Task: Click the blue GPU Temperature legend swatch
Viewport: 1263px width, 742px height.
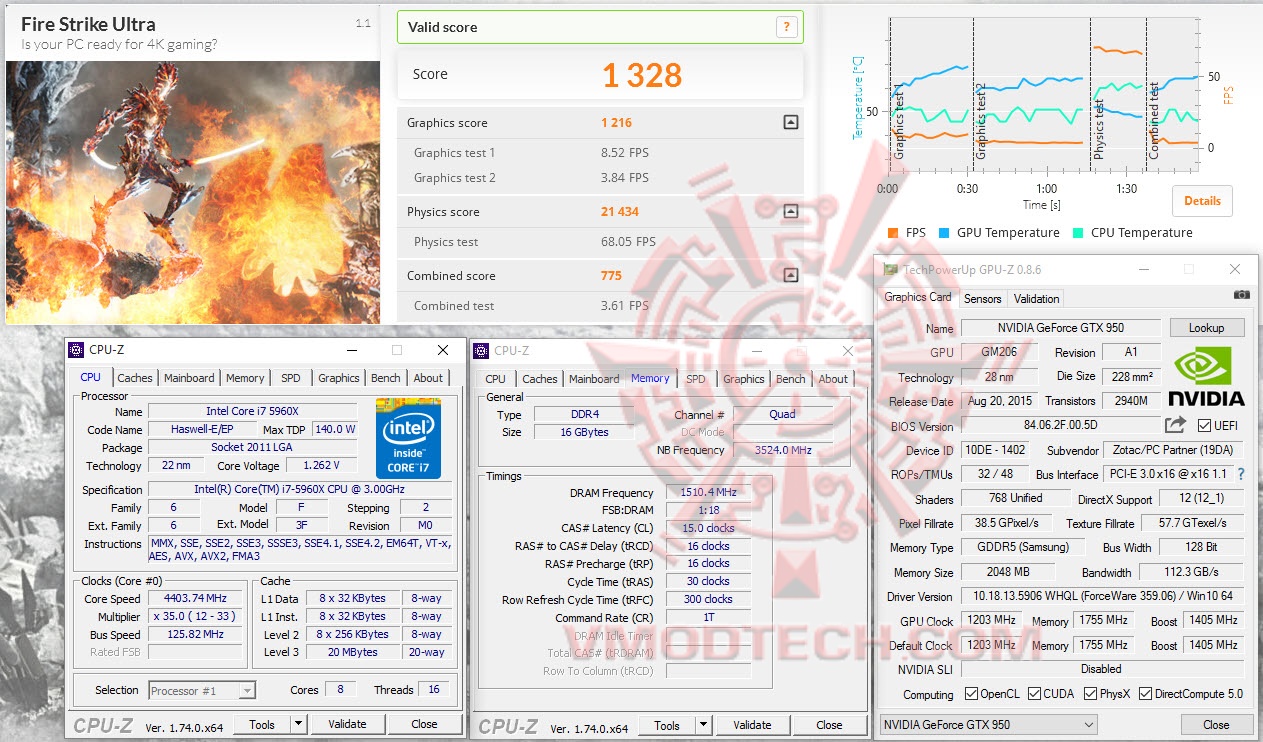Action: pyautogui.click(x=944, y=233)
